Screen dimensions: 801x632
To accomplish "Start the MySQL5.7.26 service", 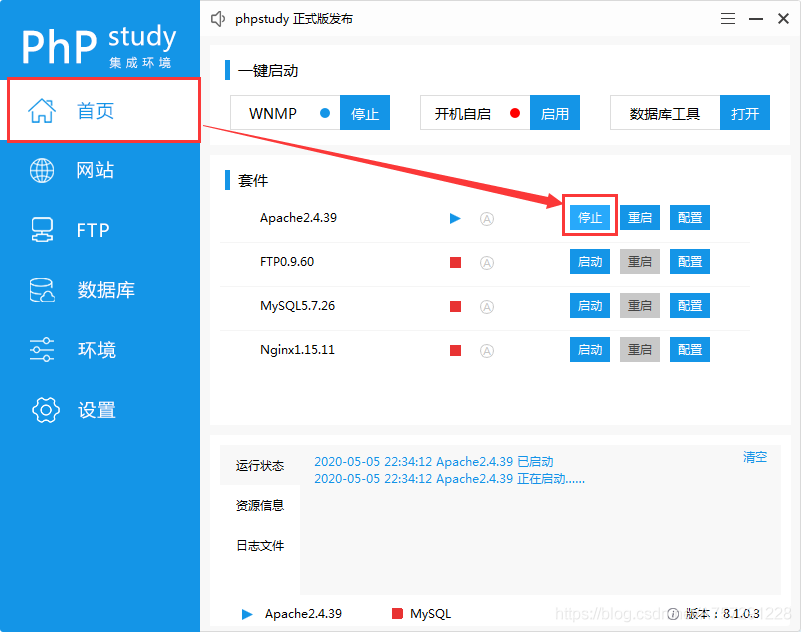I will coord(590,306).
